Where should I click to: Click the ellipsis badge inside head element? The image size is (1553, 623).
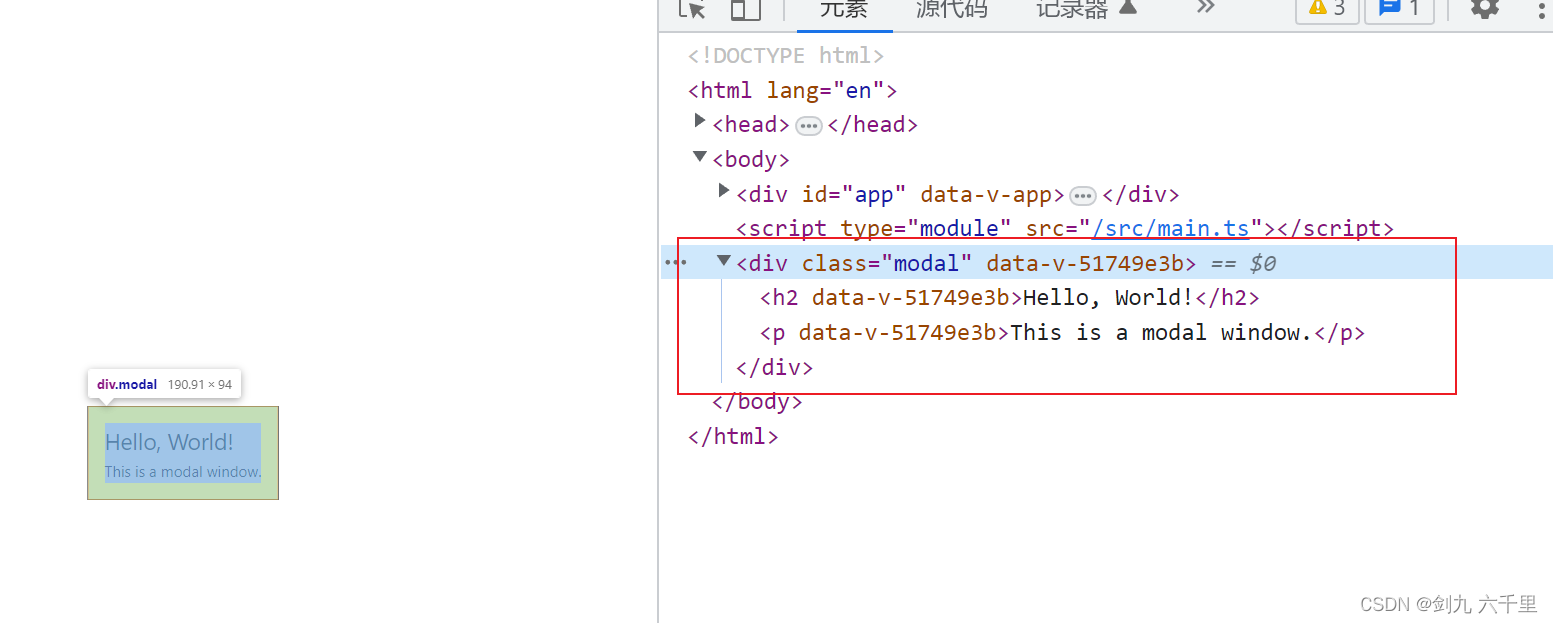(x=809, y=126)
